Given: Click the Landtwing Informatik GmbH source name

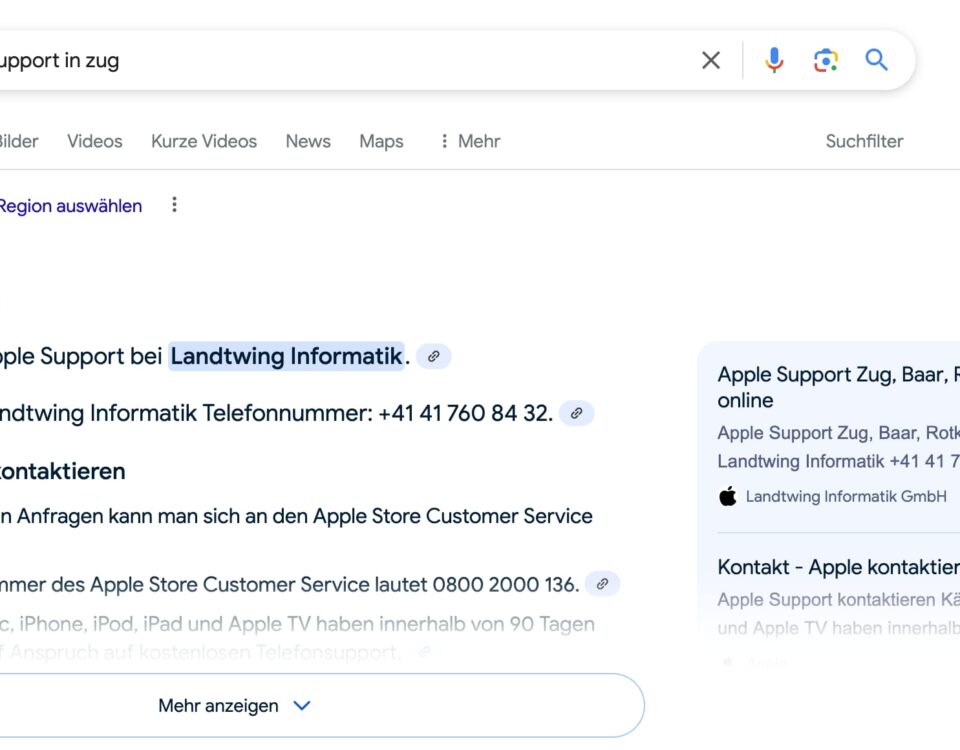Looking at the screenshot, I should pyautogui.click(x=846, y=497).
